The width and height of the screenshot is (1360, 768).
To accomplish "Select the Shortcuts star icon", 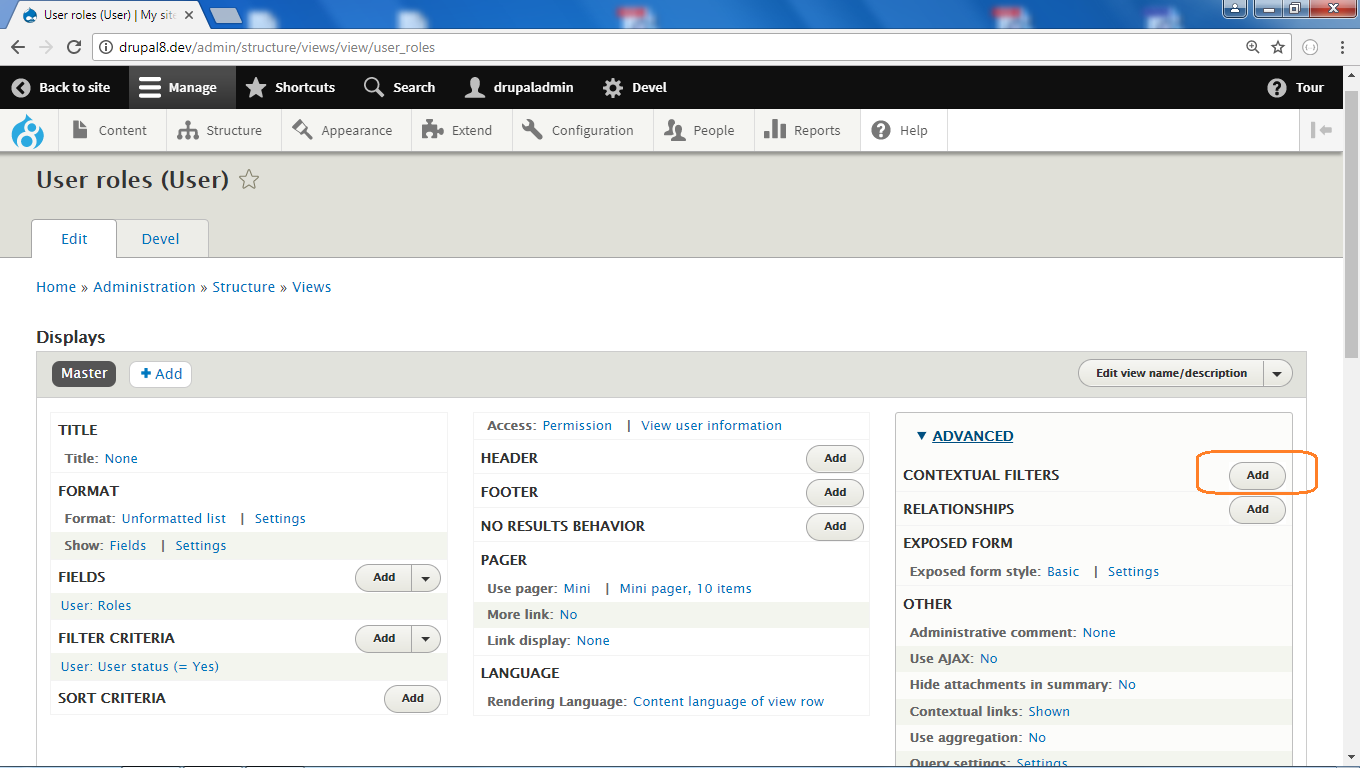I will (257, 87).
